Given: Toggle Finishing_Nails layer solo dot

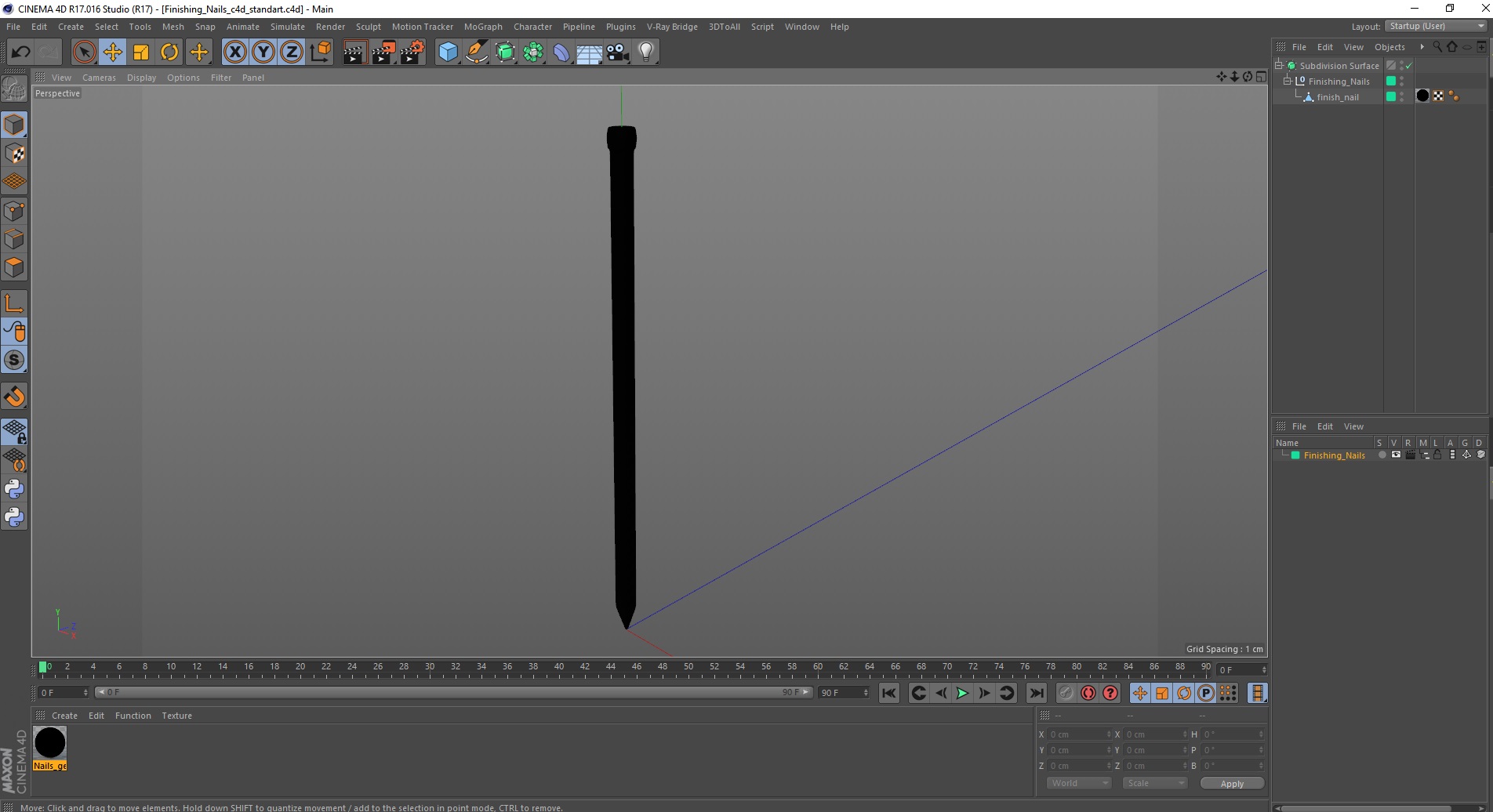Looking at the screenshot, I should [1382, 455].
